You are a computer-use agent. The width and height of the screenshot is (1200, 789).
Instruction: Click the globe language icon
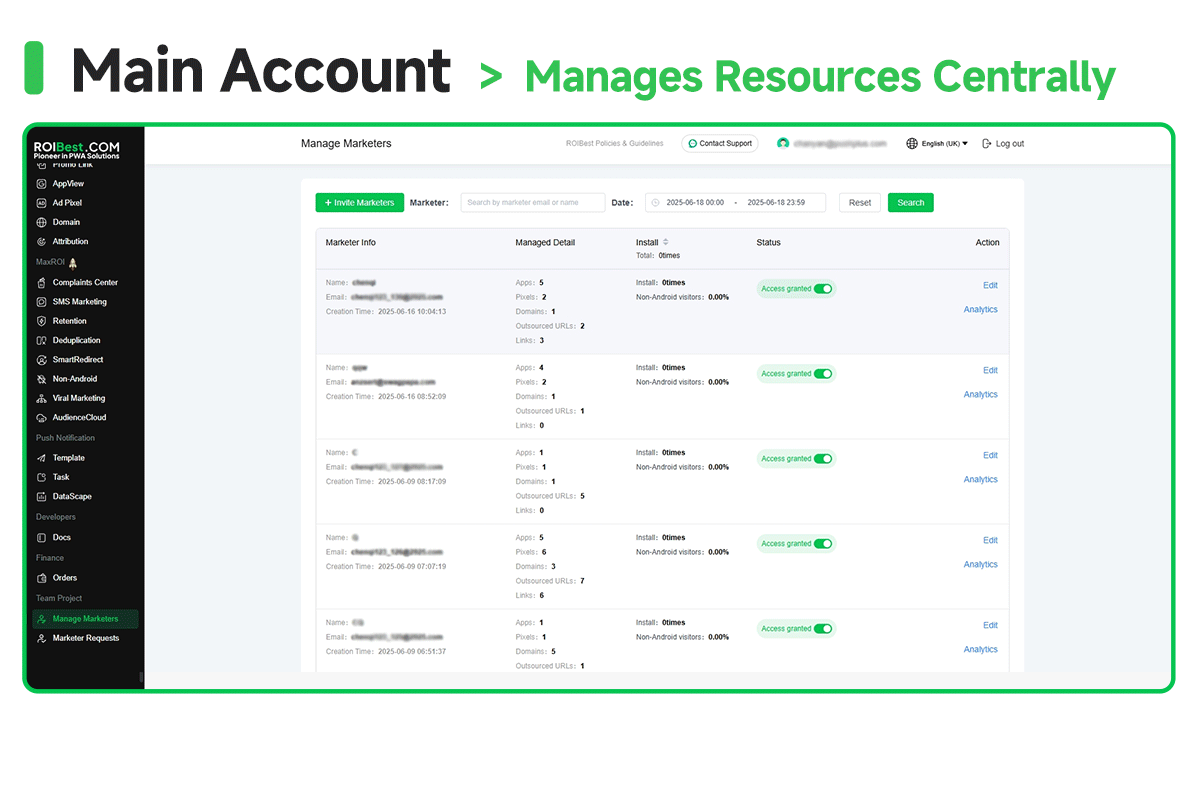[x=912, y=144]
